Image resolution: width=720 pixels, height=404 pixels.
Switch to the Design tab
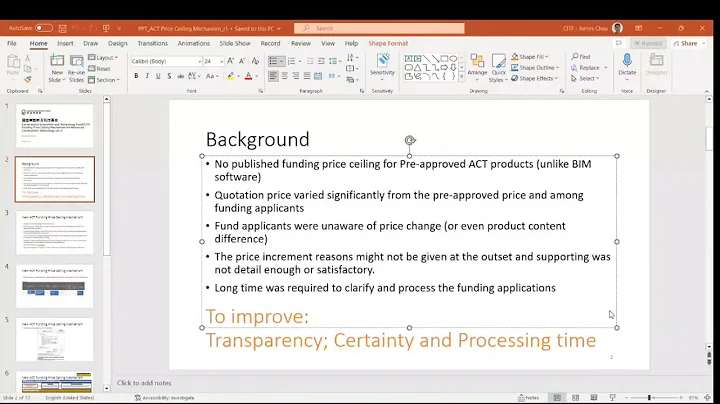118,43
